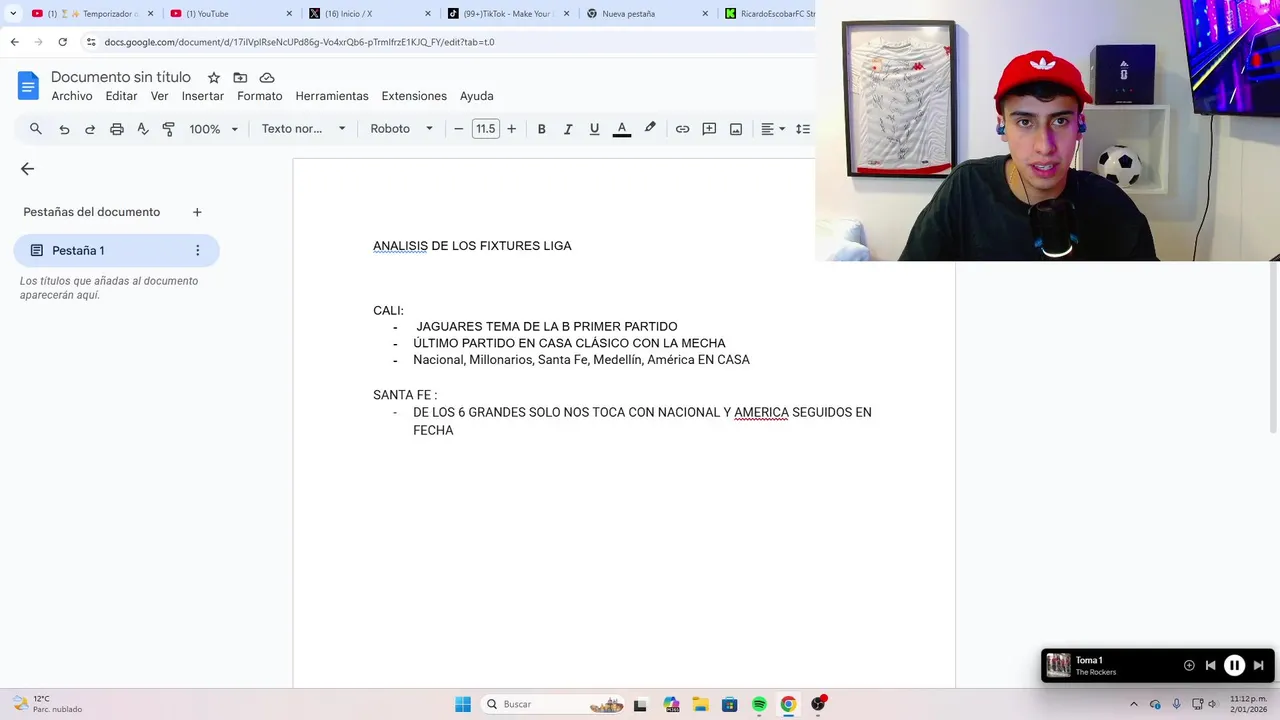Add a comment with toolbar icon
1280x720 pixels.
click(709, 129)
